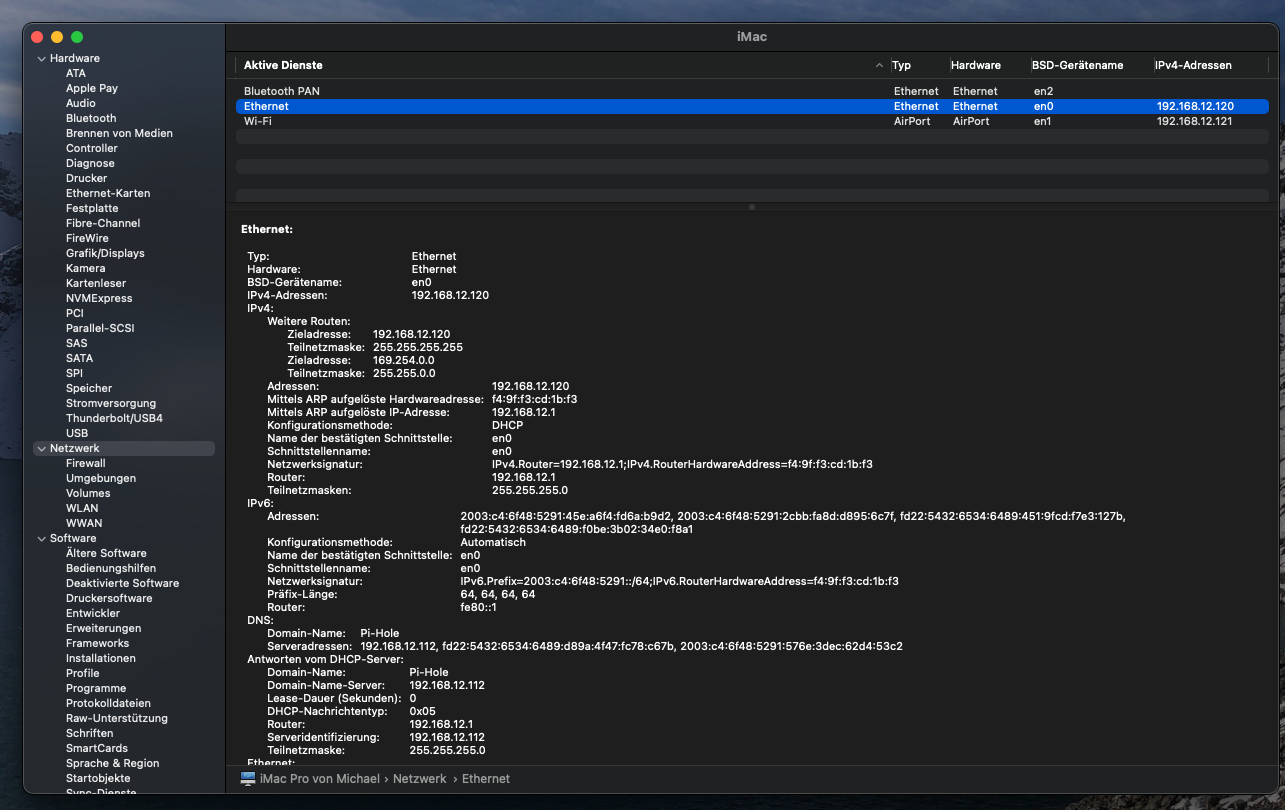Open ATA in the sidebar
1285x810 pixels.
click(x=76, y=73)
